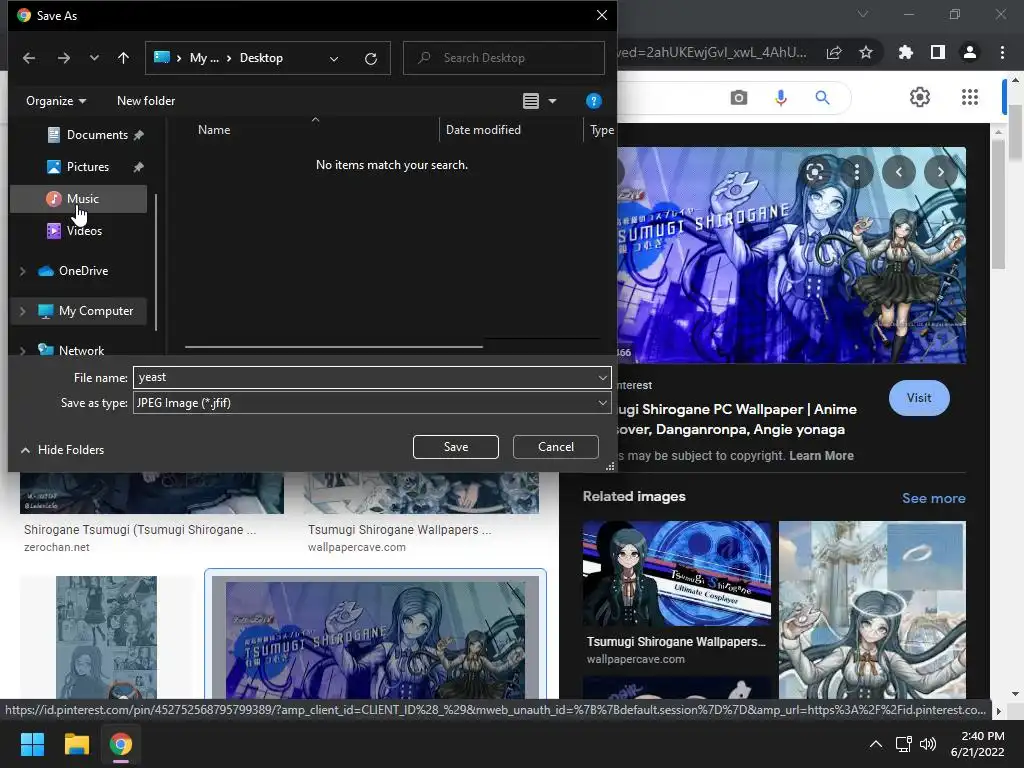The width and height of the screenshot is (1024, 768).
Task: Show hidden tray icons chevron
Action: (876, 744)
